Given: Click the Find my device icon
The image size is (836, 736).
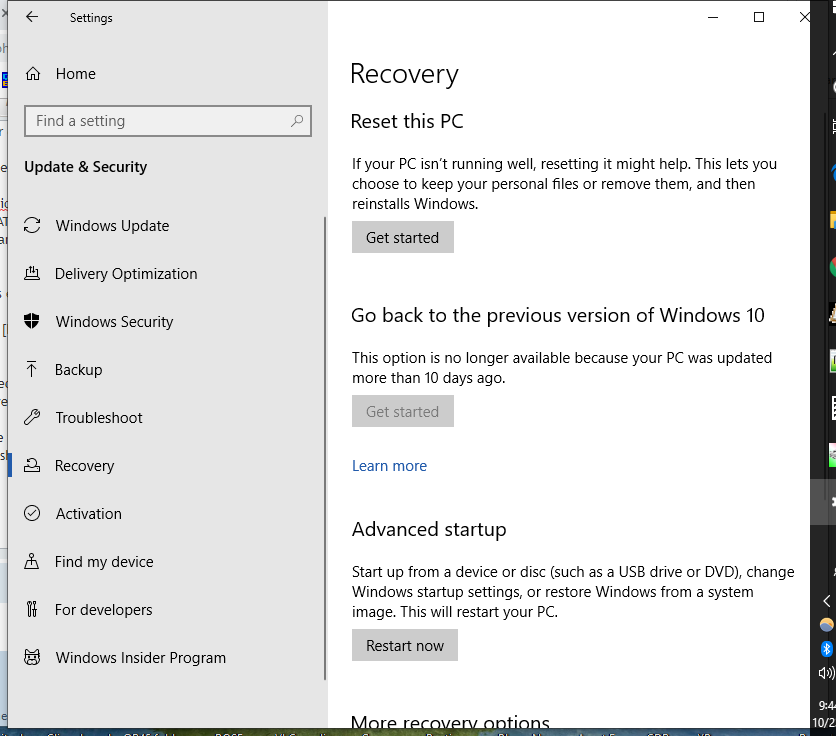Looking at the screenshot, I should (x=31, y=561).
